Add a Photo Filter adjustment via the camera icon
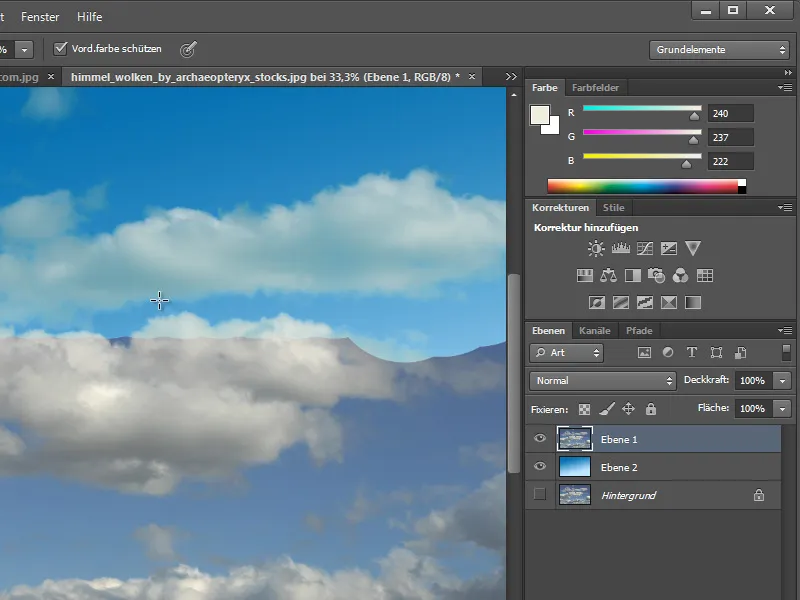 pos(657,276)
